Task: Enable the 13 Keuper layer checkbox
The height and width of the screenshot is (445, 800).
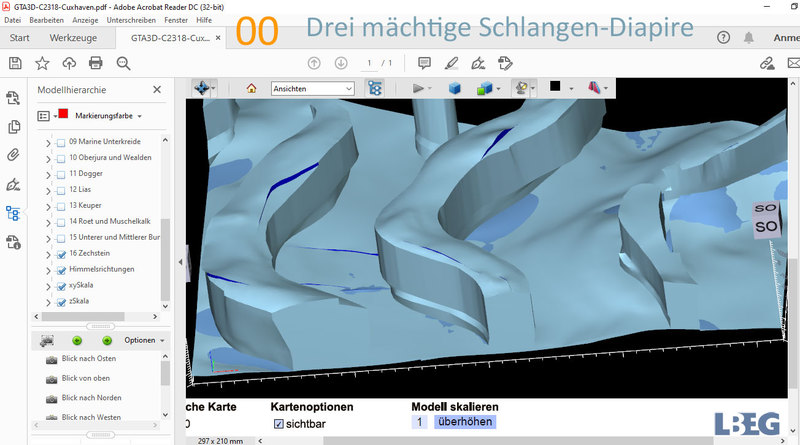Action: (61, 205)
